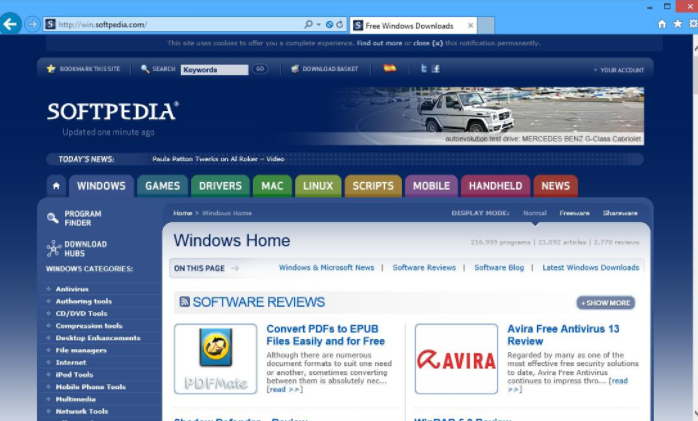
Task: Switch to the Games tab
Action: click(162, 186)
